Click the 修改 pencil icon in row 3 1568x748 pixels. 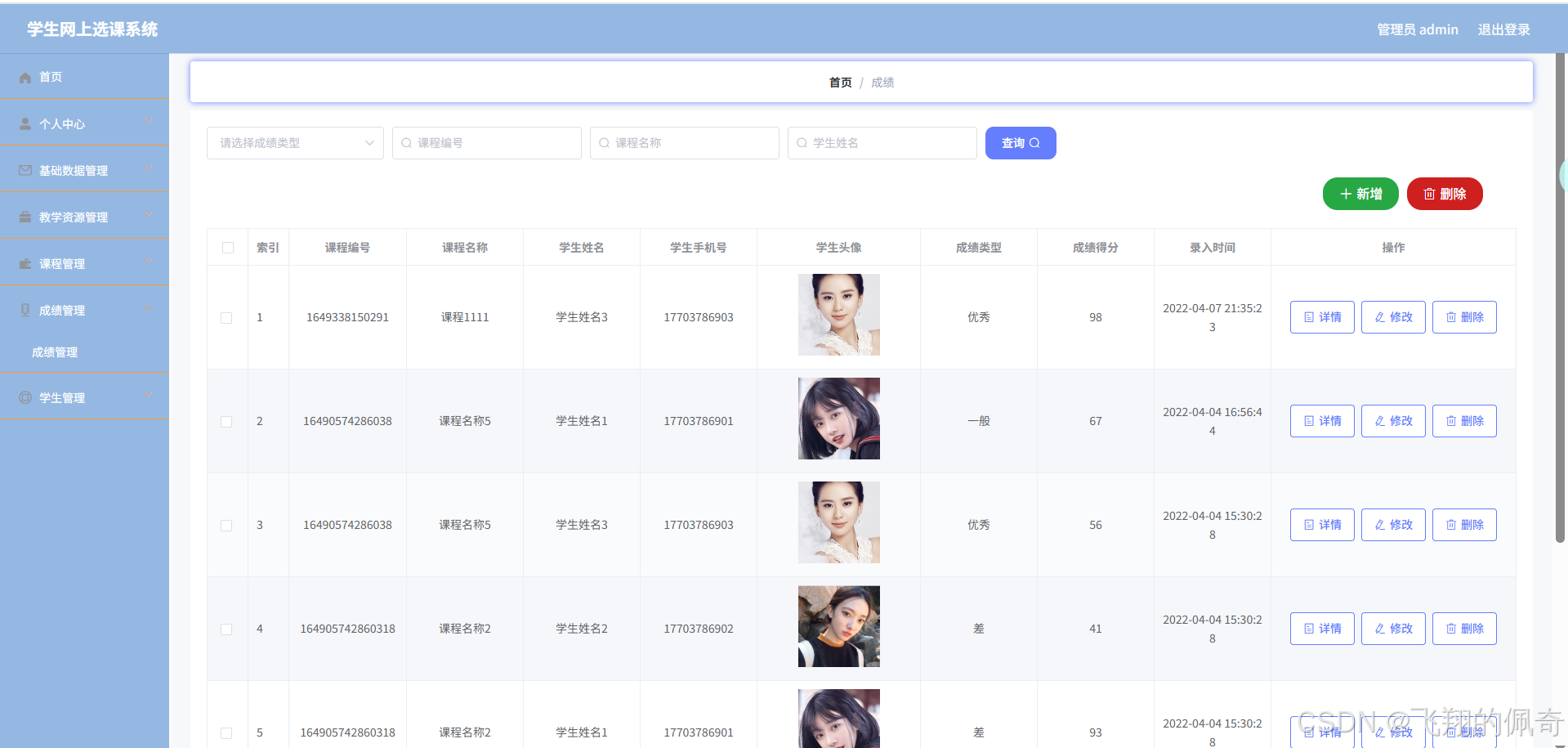click(1380, 525)
